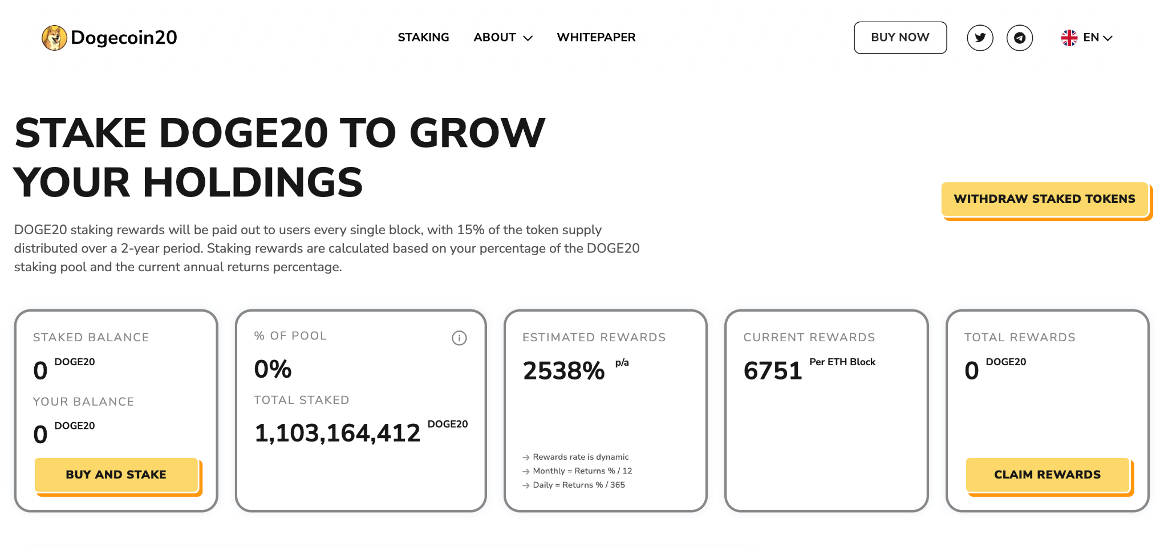This screenshot has height=550, width=1168.
Task: Click the Current Rewards 6751 value
Action: click(x=772, y=370)
